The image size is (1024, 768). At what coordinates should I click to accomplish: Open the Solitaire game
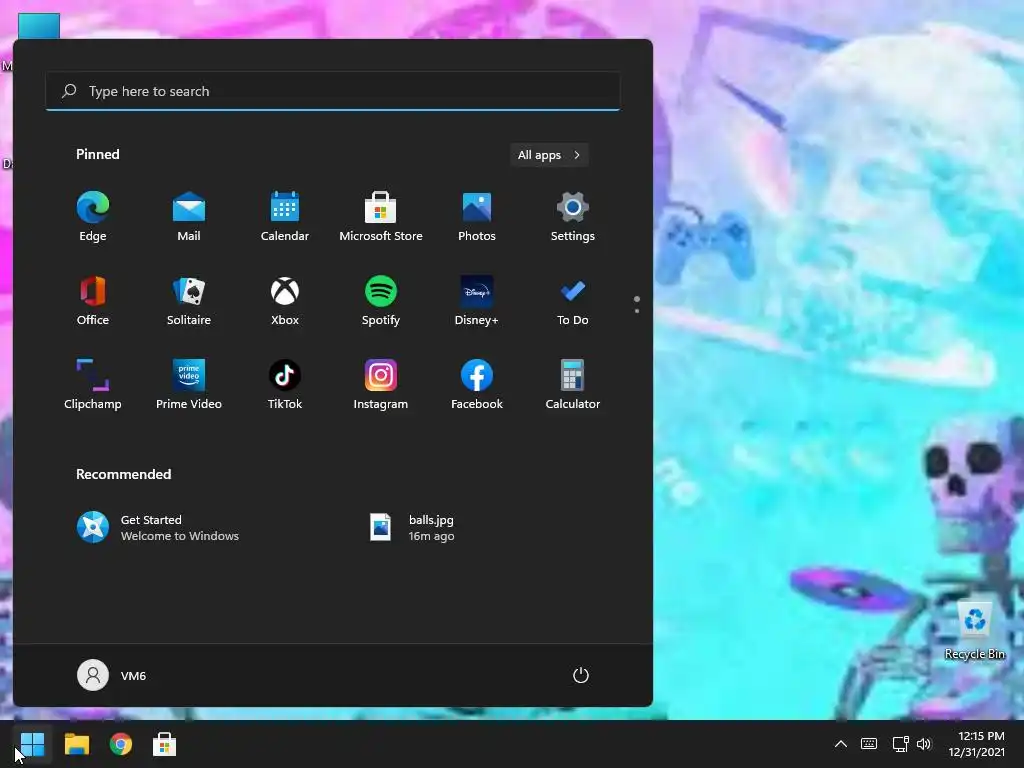click(x=189, y=300)
